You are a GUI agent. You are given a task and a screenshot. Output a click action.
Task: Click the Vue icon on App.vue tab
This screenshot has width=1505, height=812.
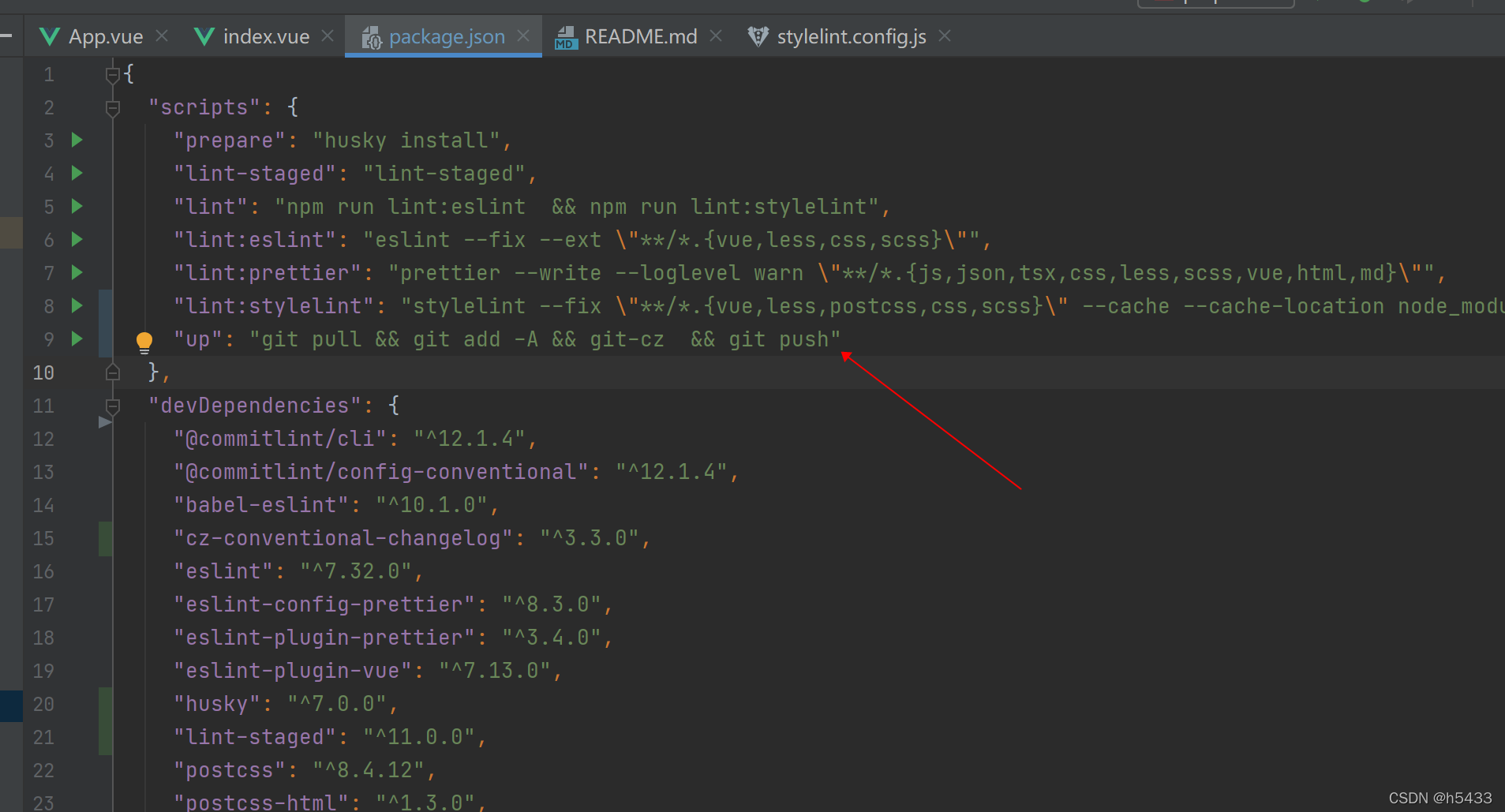[x=50, y=36]
